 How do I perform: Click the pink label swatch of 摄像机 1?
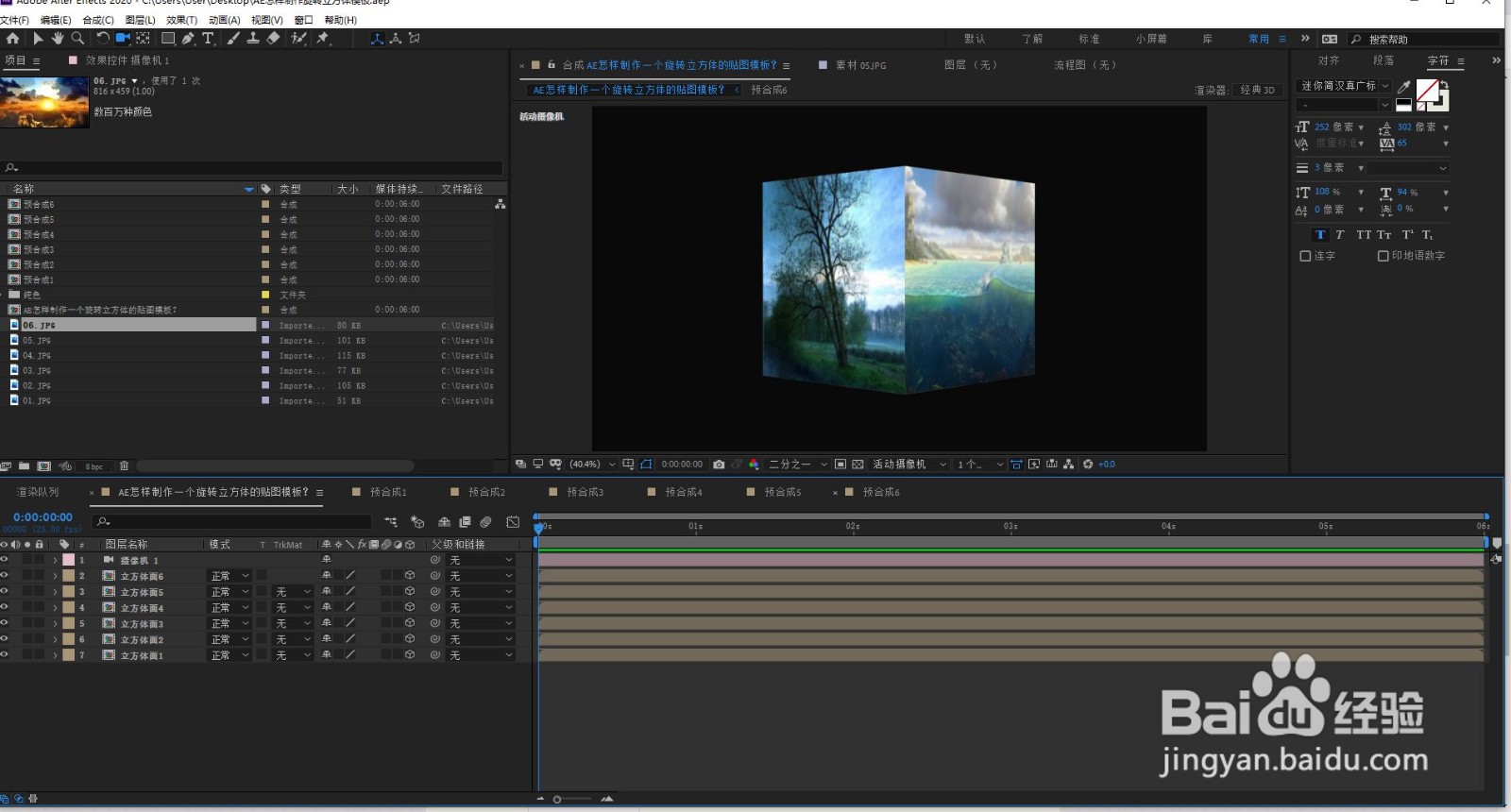pyautogui.click(x=68, y=560)
